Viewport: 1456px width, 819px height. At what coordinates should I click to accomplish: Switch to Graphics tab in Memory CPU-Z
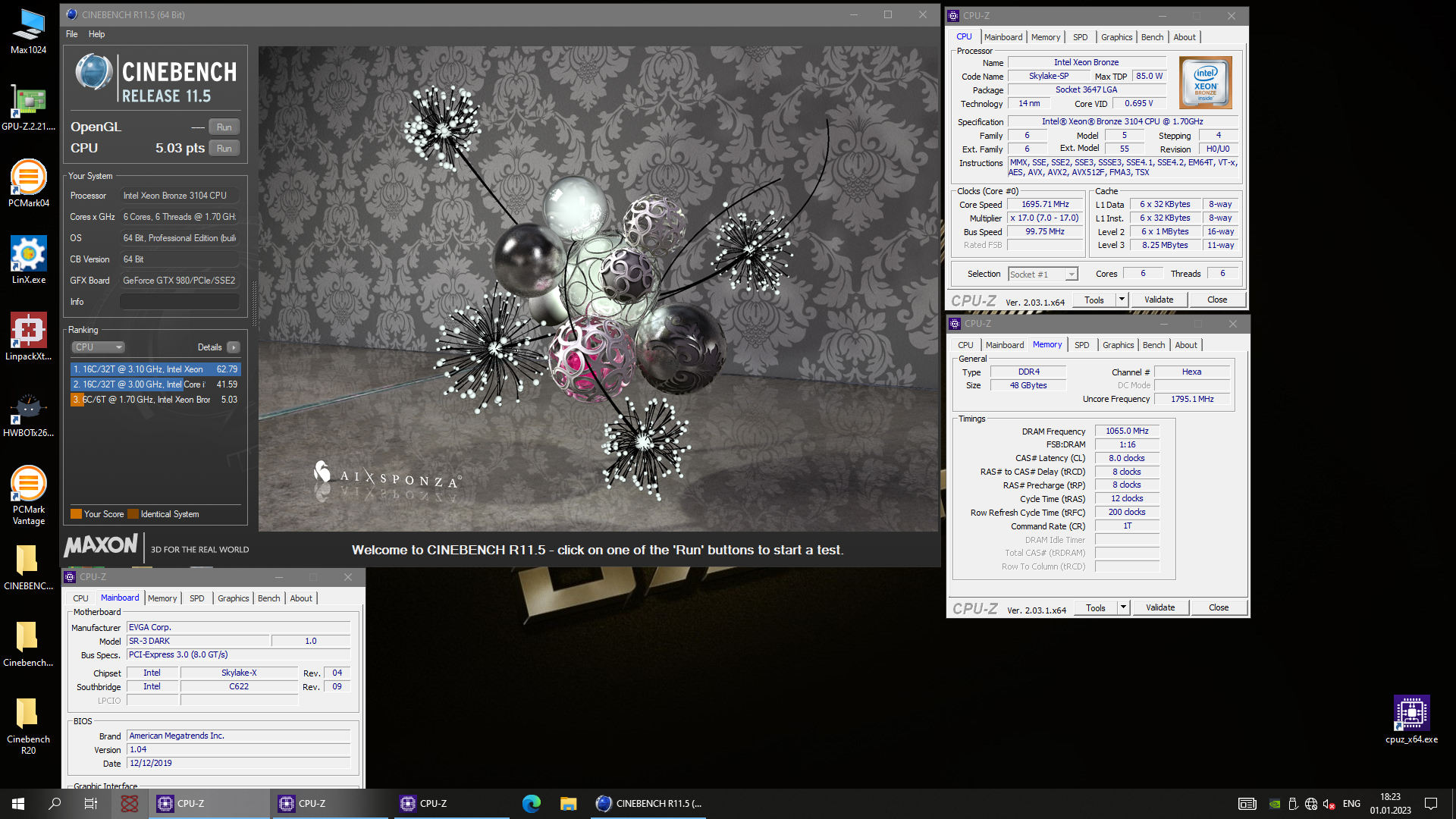(1119, 345)
